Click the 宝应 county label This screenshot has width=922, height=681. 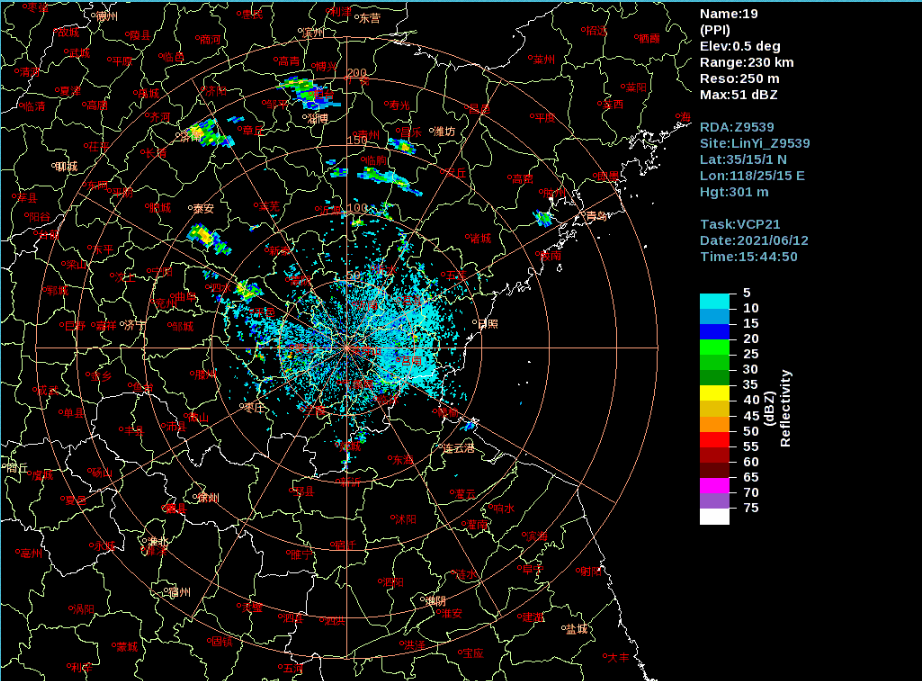click(473, 653)
